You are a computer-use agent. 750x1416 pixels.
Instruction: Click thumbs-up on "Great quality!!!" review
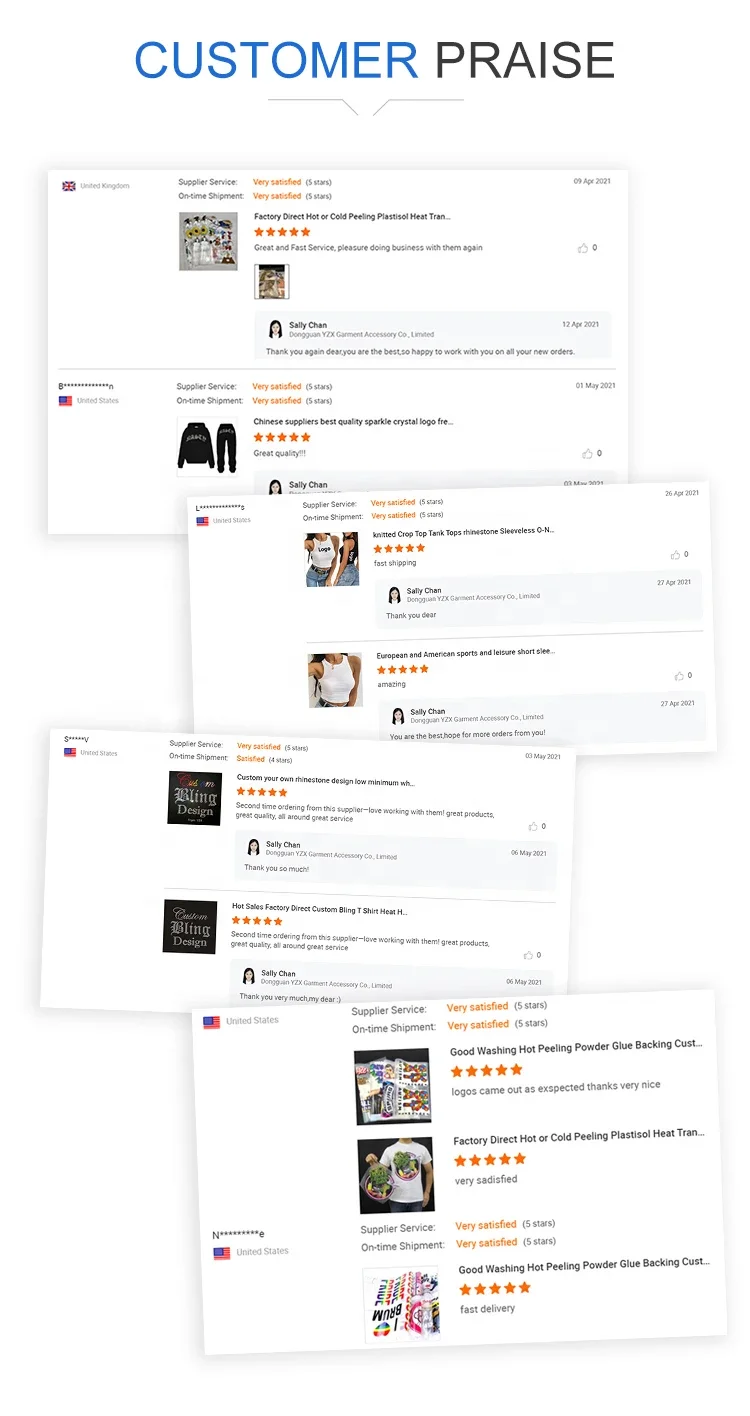(x=587, y=454)
